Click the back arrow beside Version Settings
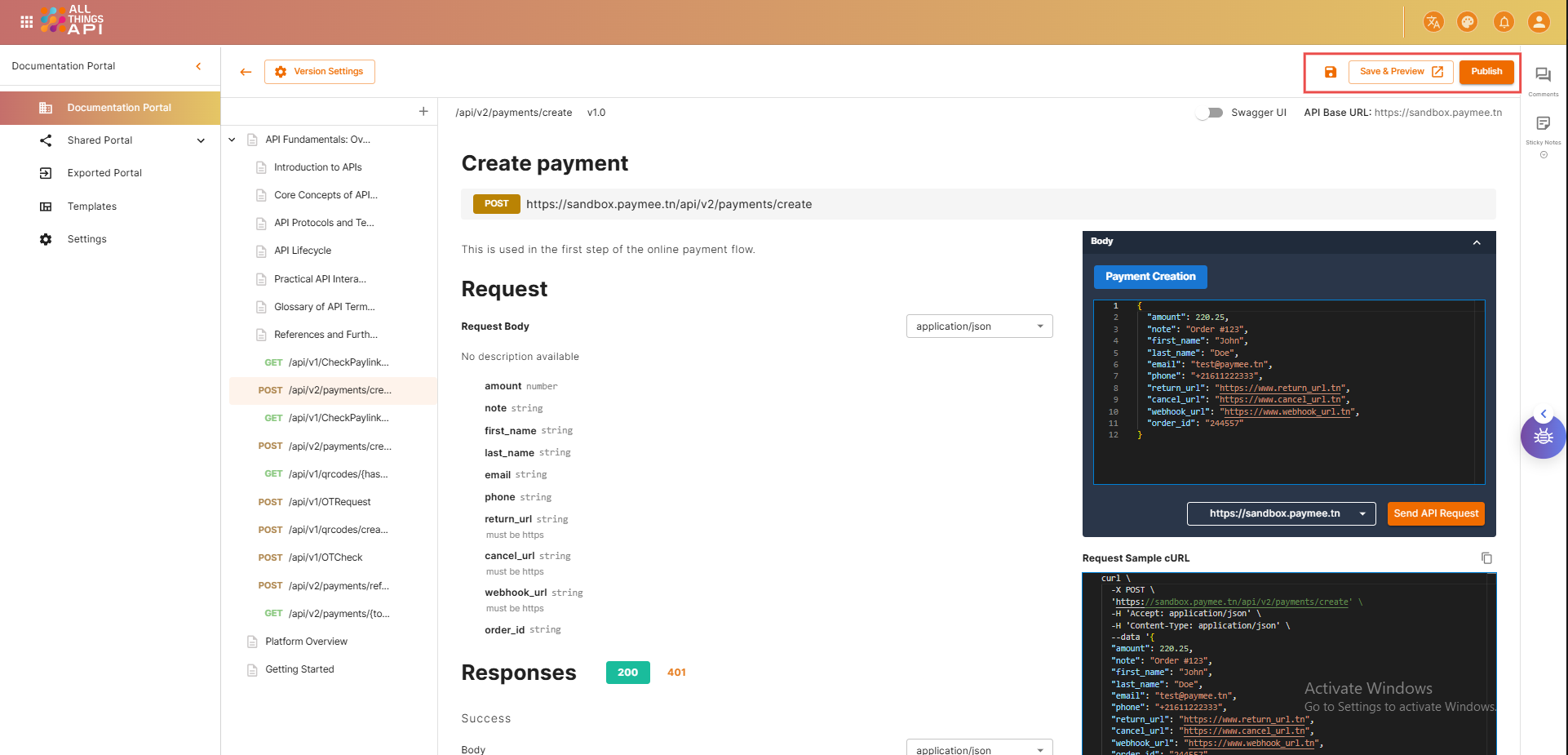The image size is (1568, 755). tap(246, 72)
